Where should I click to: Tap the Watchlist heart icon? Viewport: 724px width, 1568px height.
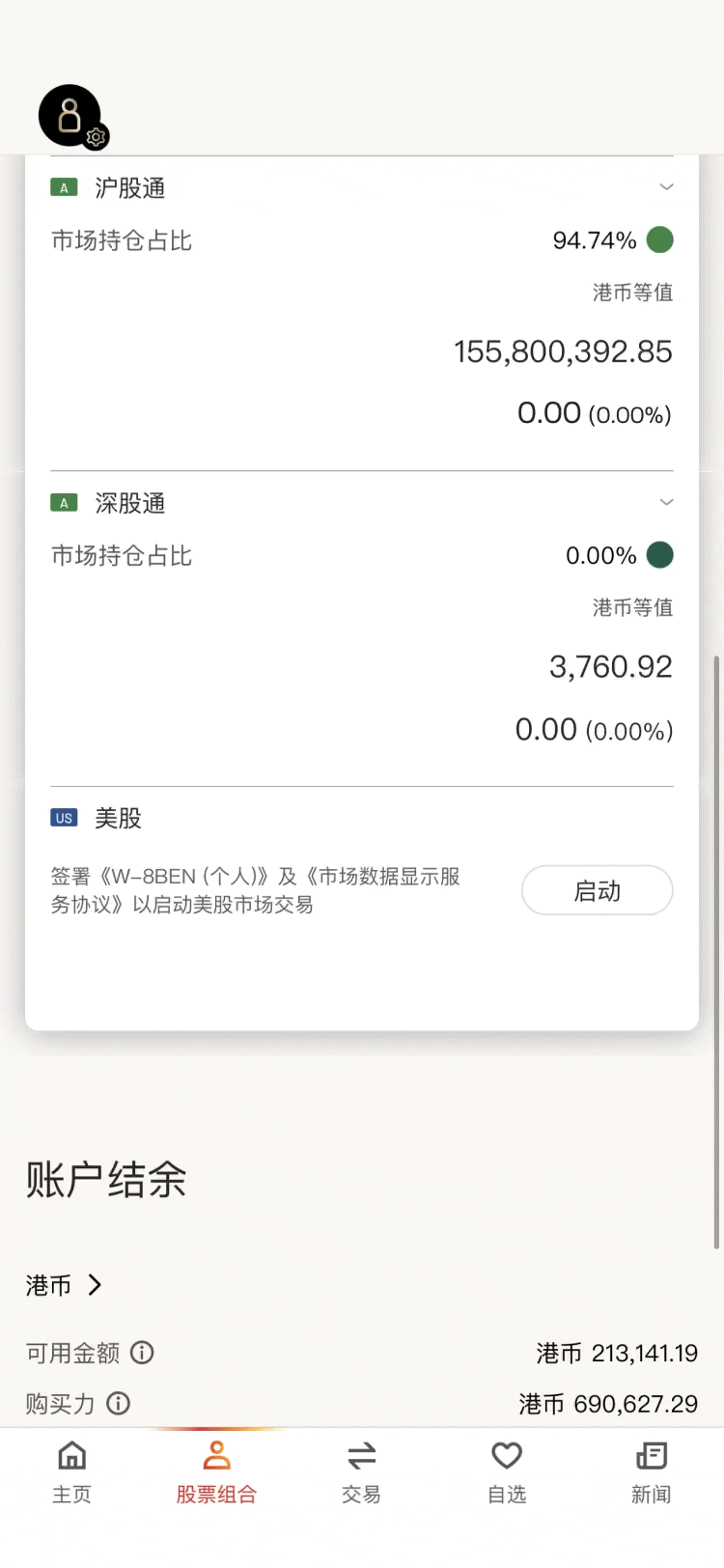coord(507,1455)
